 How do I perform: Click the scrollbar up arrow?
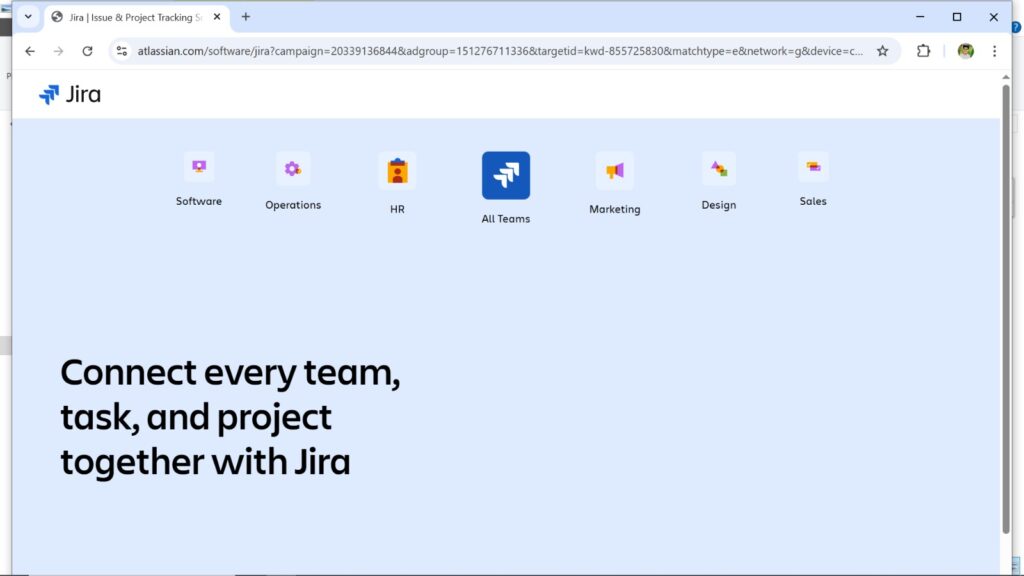(1006, 77)
